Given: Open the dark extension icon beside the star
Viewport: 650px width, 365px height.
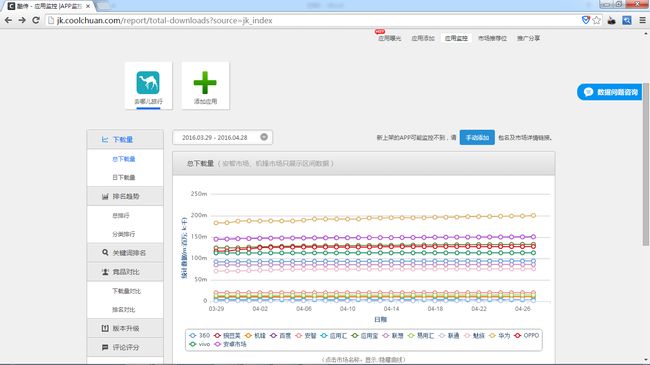Looking at the screenshot, I should (611, 20).
